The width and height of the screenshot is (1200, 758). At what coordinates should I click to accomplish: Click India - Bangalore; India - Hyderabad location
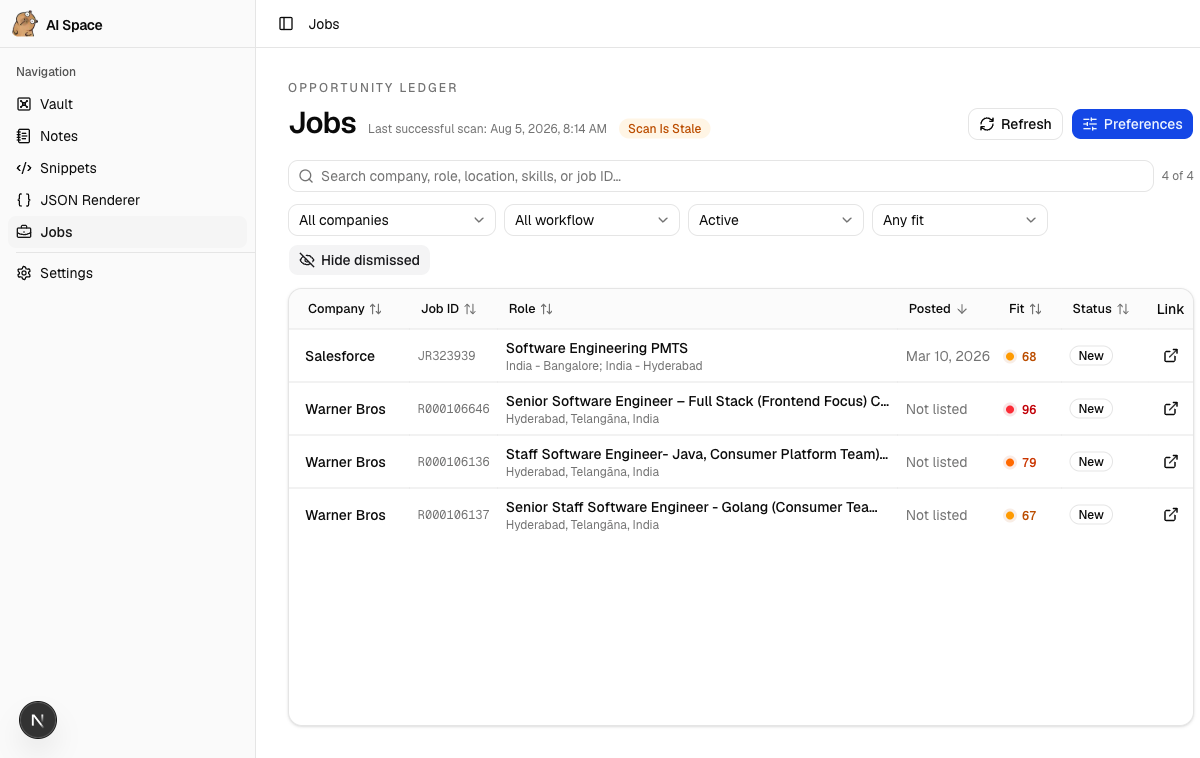click(x=604, y=366)
